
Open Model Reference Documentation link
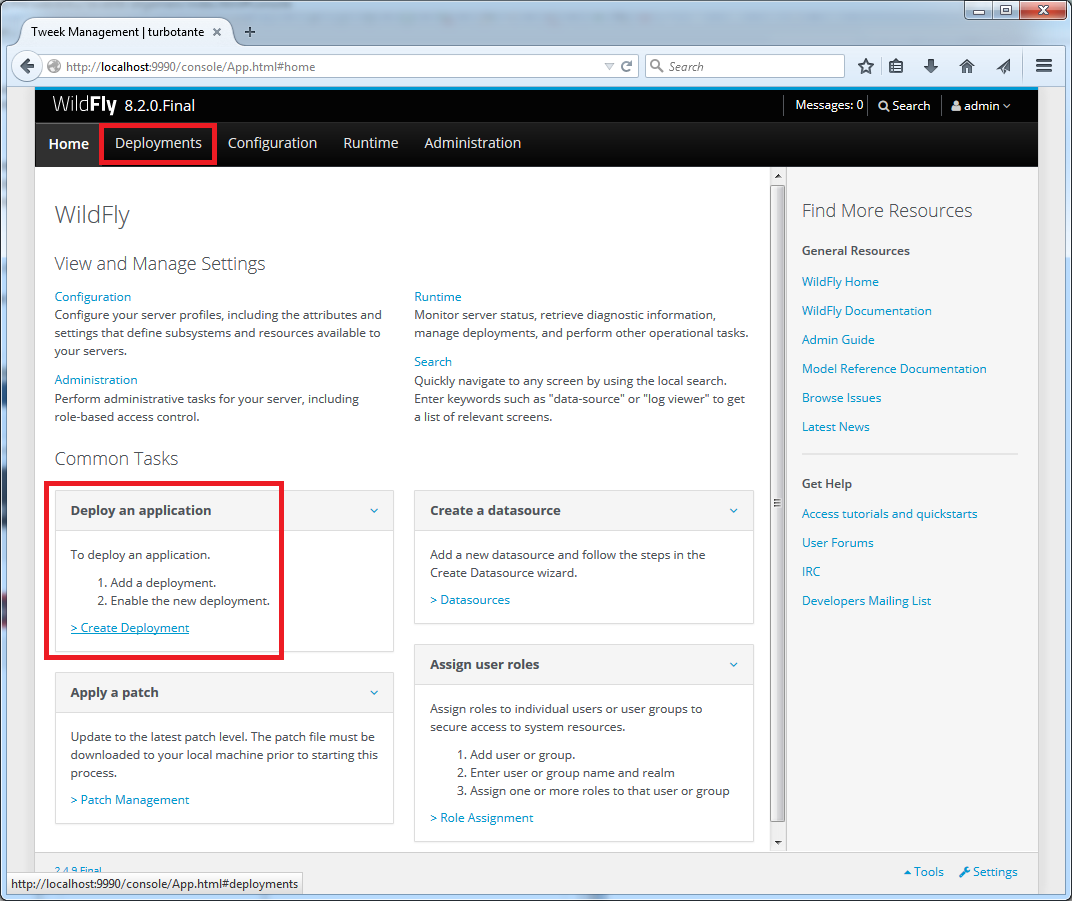point(894,368)
